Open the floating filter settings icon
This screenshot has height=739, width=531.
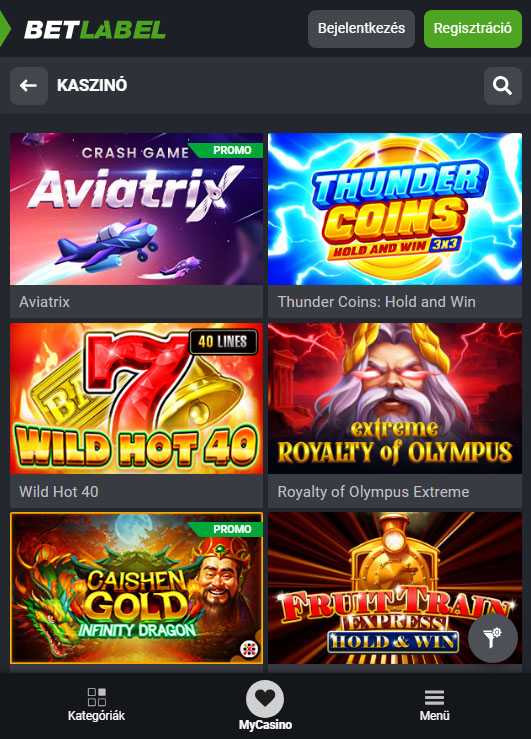click(x=493, y=638)
